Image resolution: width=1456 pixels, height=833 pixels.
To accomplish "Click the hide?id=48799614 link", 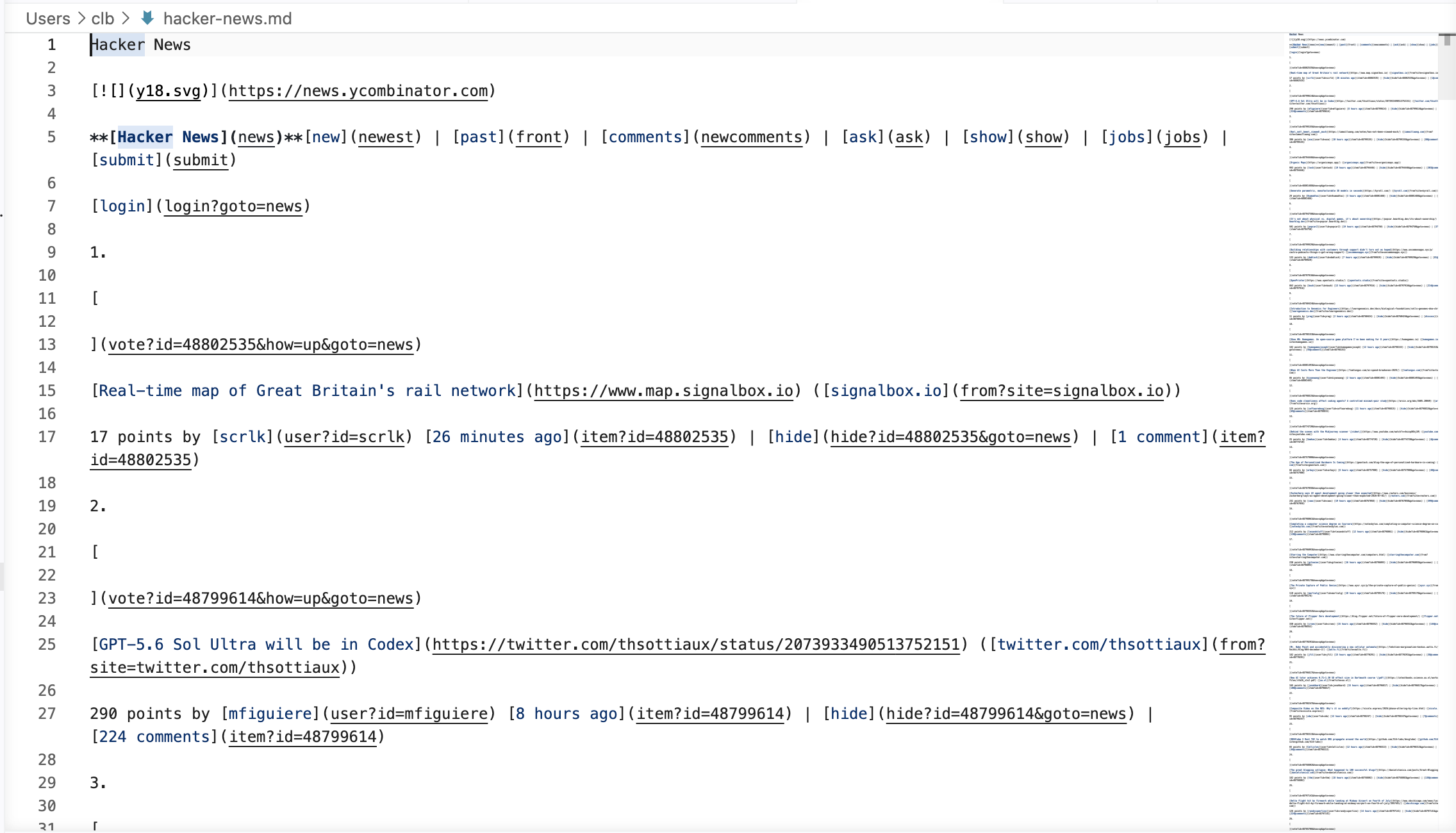I will coord(1006,714).
